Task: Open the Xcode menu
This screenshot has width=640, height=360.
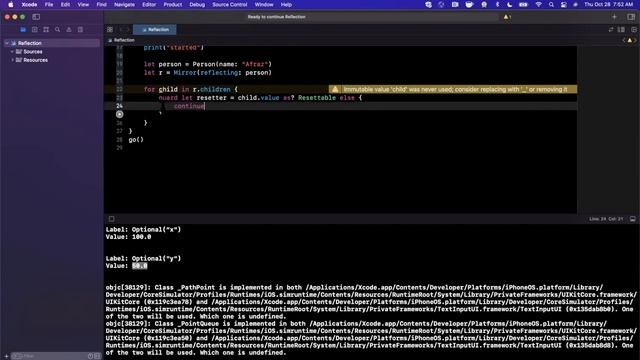Action: (x=29, y=4)
